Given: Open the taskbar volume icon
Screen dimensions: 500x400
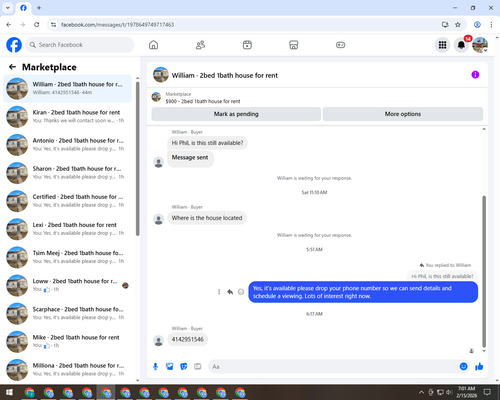Looking at the screenshot, I should coord(449,392).
